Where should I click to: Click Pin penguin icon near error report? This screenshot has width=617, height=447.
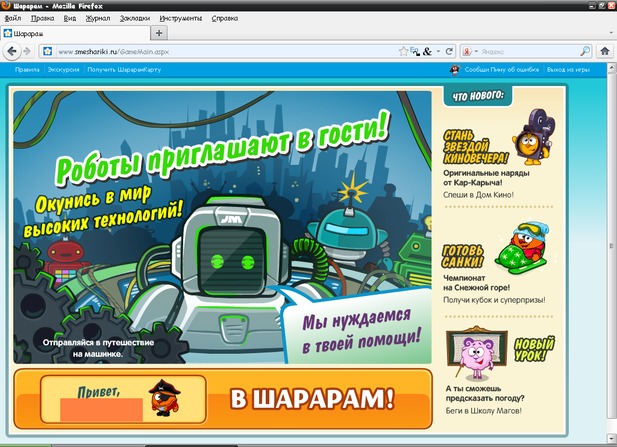pyautogui.click(x=455, y=70)
